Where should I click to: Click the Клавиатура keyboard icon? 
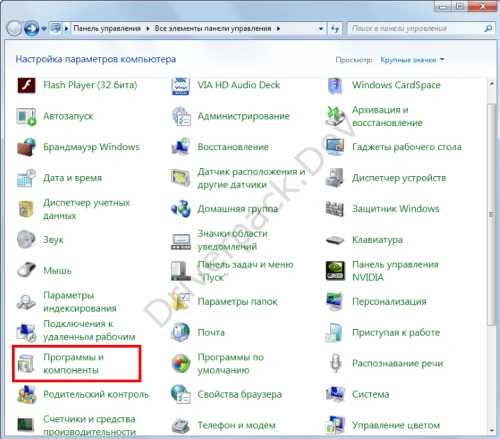click(x=335, y=240)
